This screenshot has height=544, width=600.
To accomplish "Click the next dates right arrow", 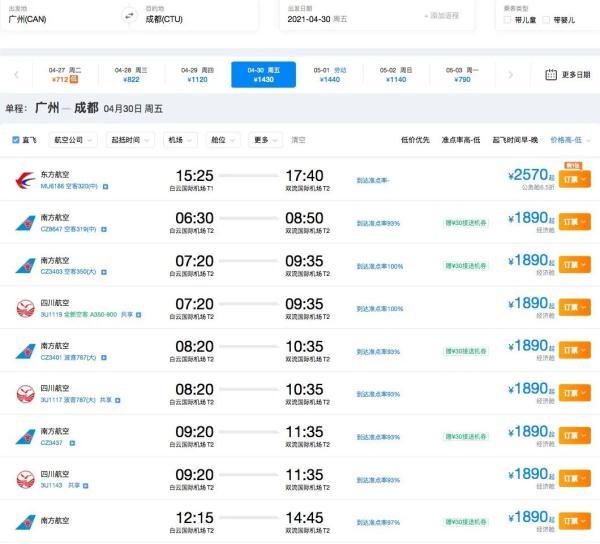I will pyautogui.click(x=511, y=75).
